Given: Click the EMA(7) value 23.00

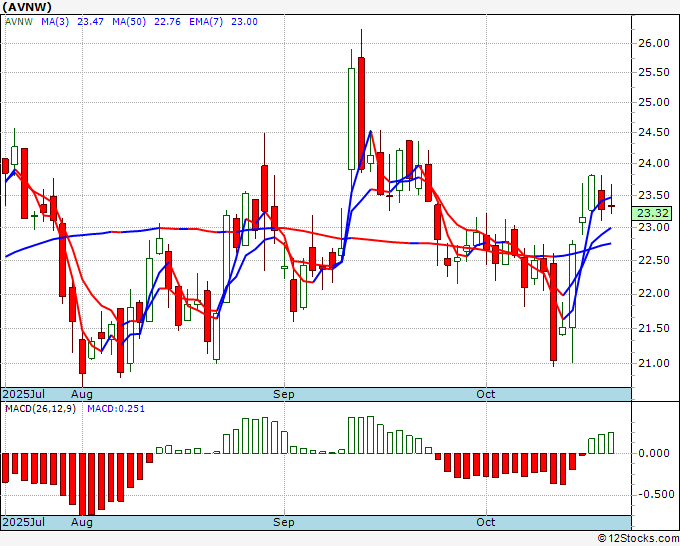Looking at the screenshot, I should pos(244,22).
